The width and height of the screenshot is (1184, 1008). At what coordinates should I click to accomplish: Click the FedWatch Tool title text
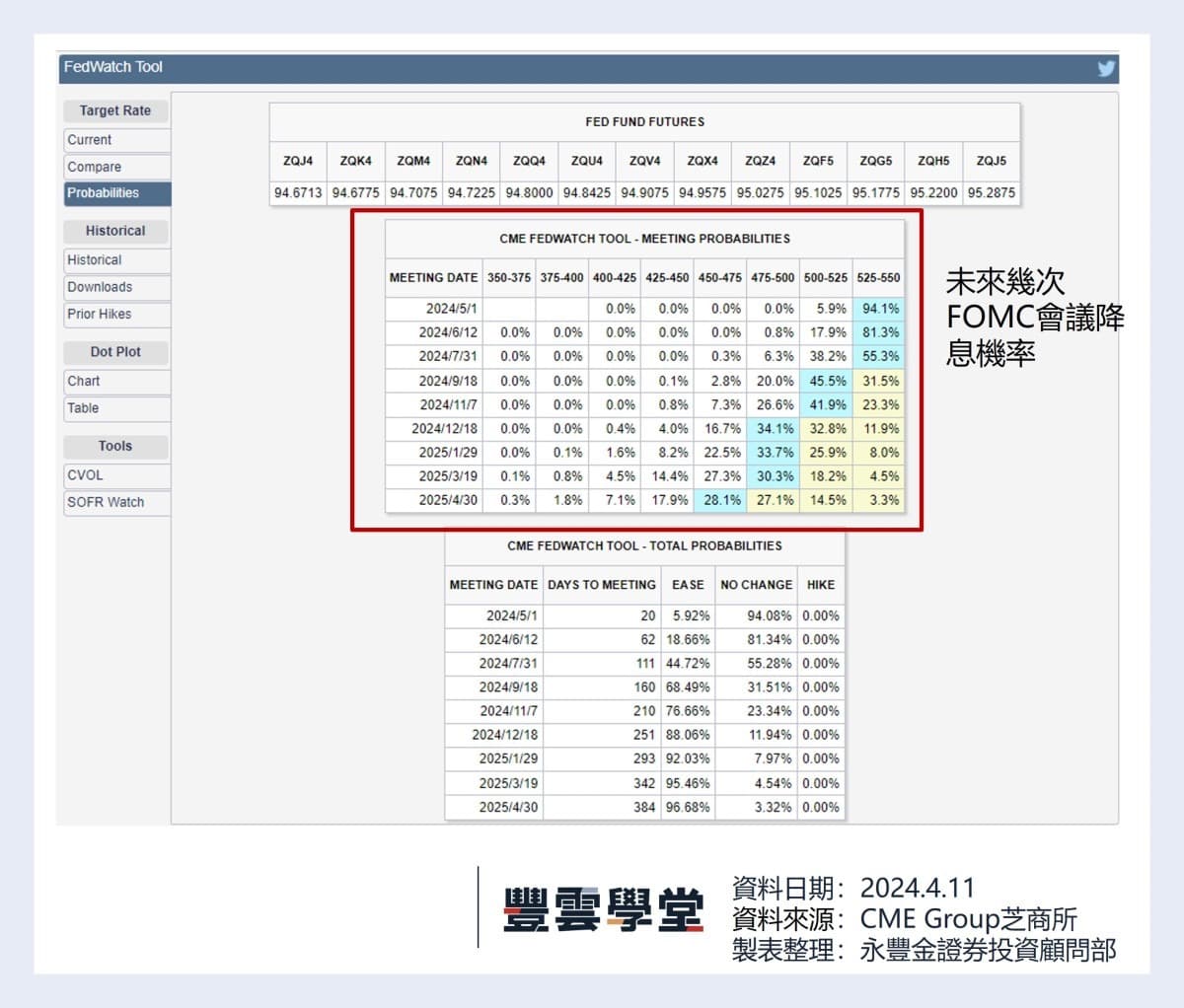113,67
